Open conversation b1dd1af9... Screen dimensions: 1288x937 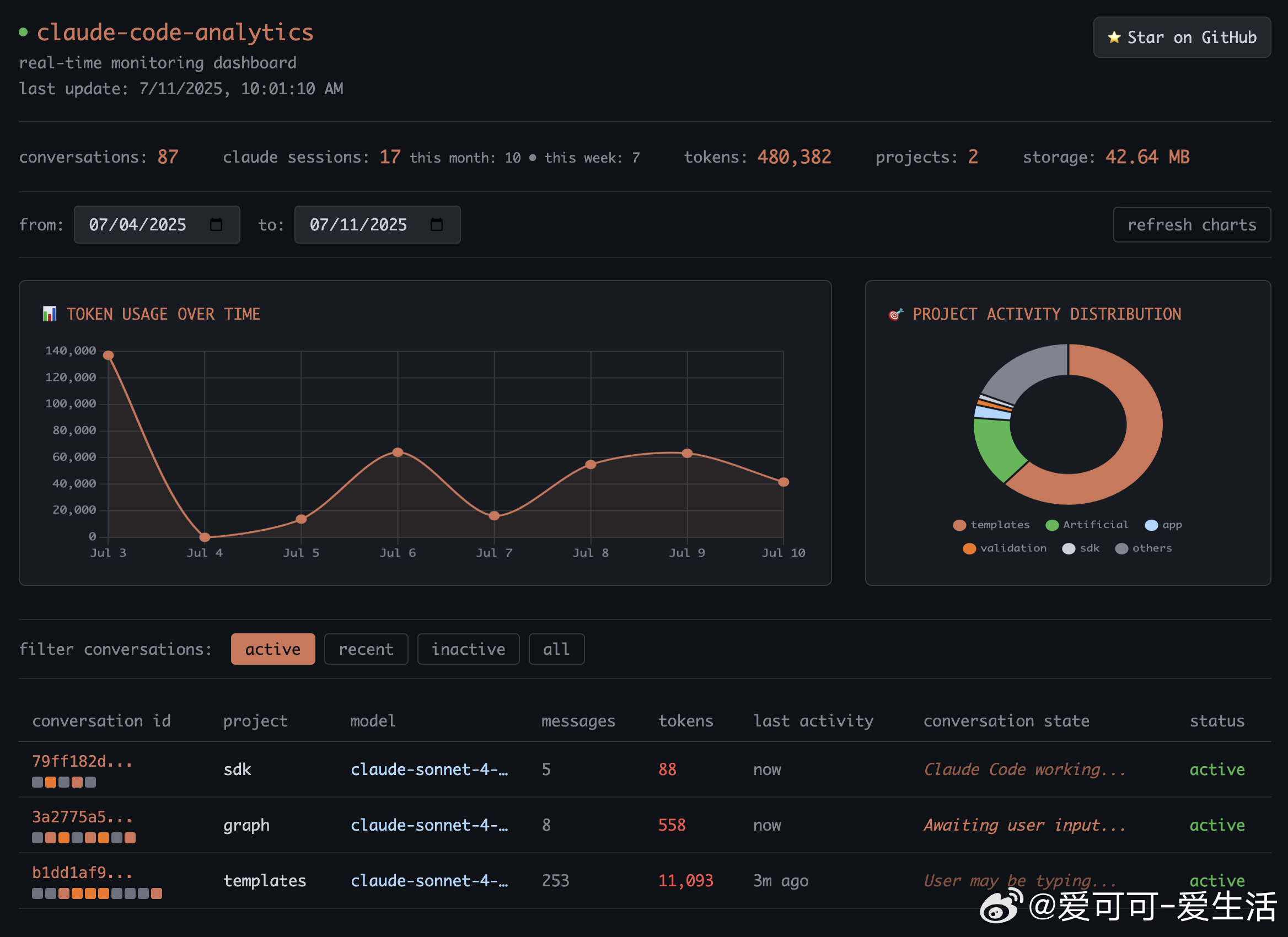82,873
